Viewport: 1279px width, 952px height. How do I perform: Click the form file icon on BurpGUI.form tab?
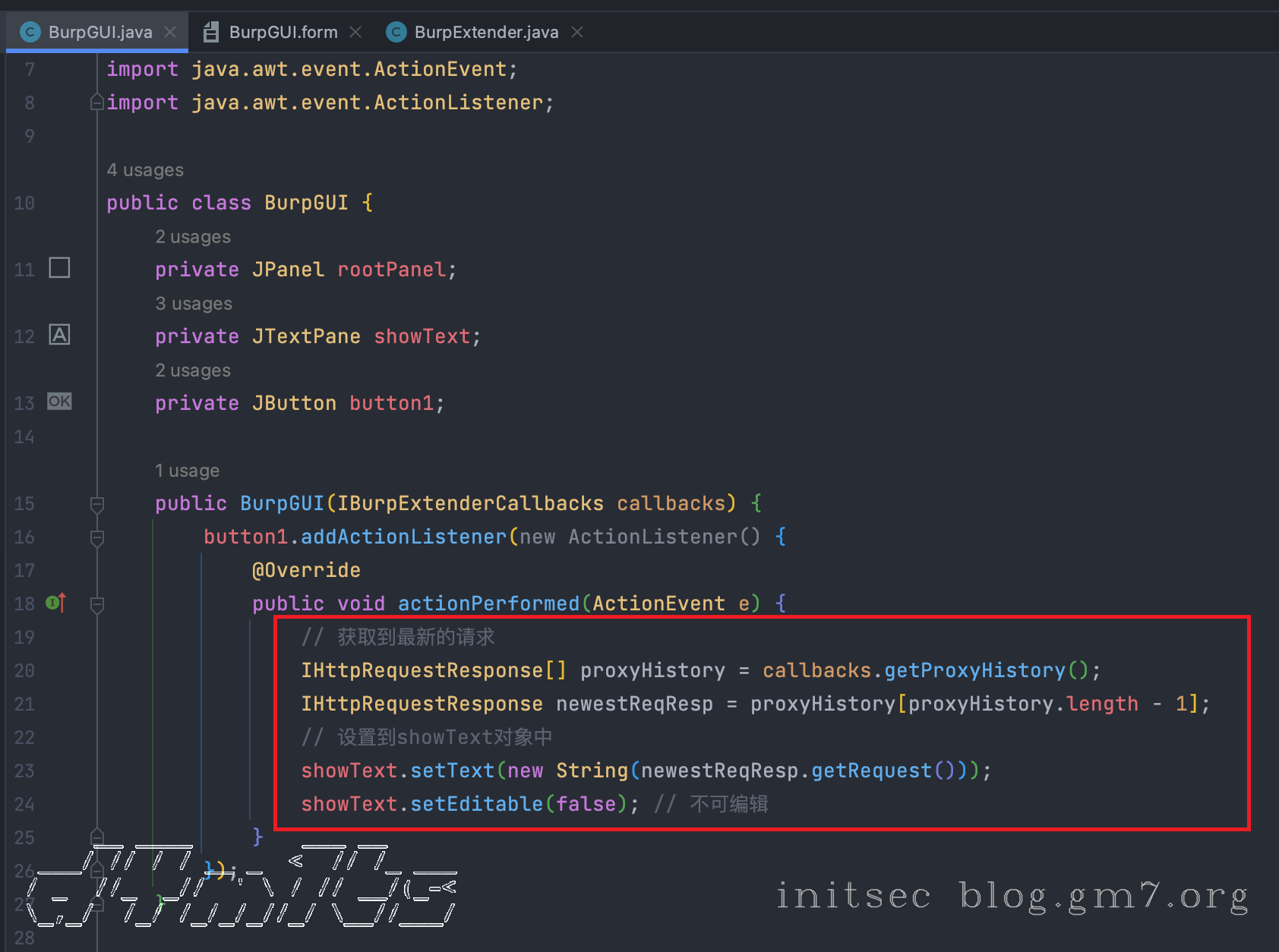(x=211, y=32)
